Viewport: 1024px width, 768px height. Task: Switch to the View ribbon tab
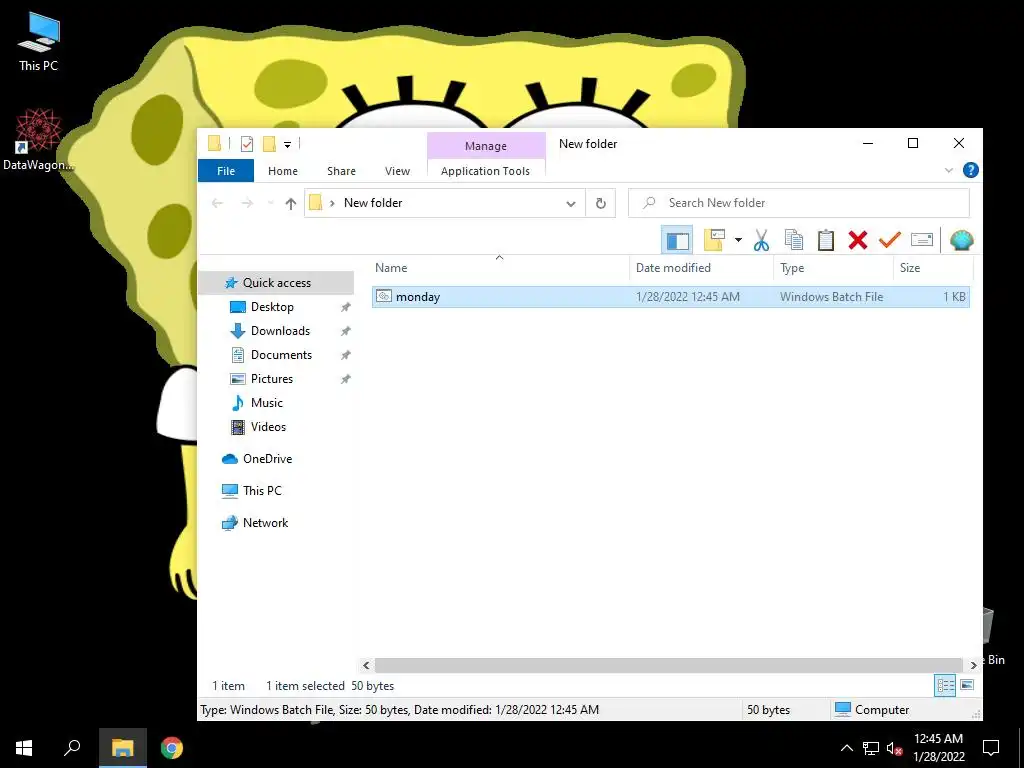click(x=397, y=171)
